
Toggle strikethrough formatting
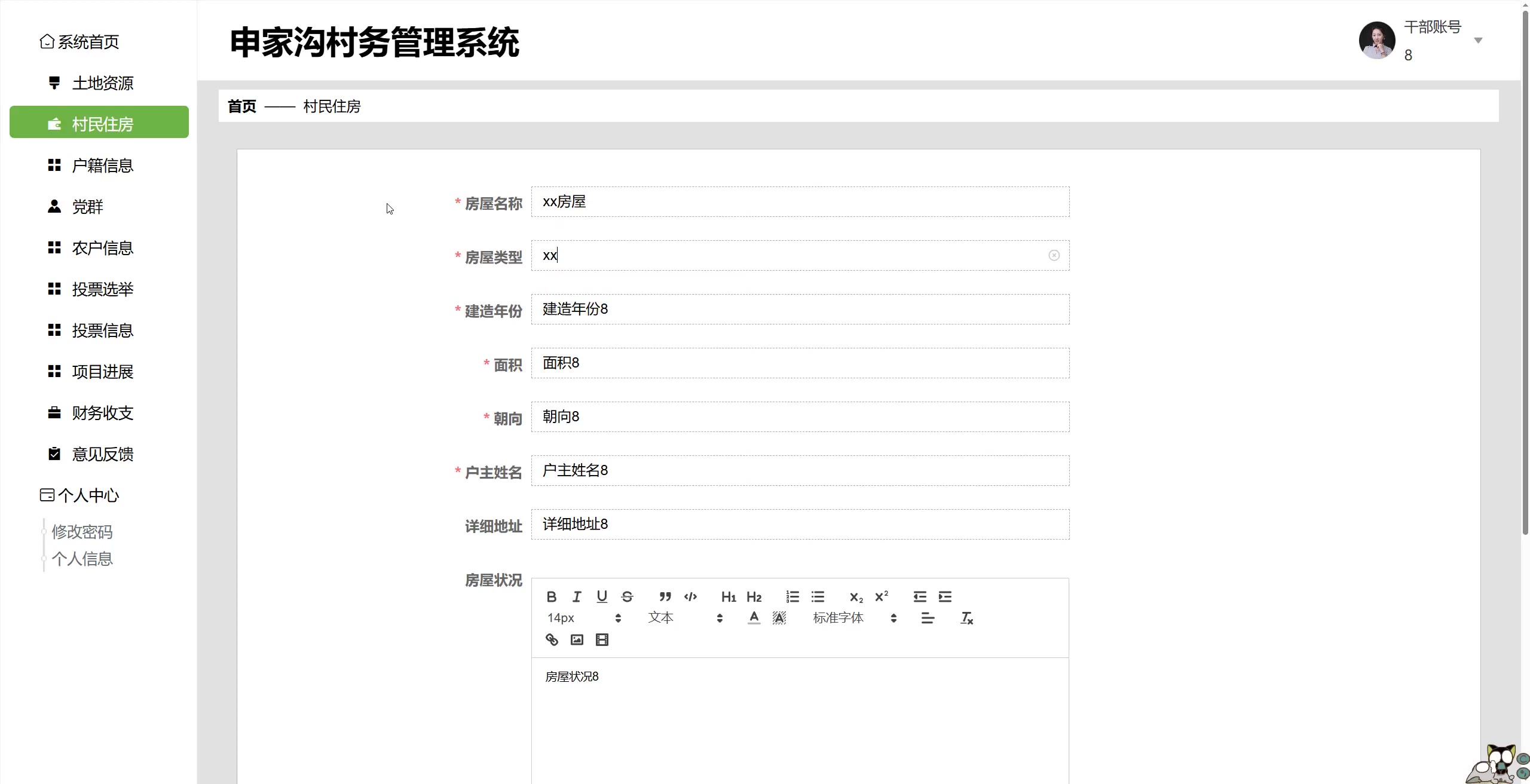click(627, 596)
